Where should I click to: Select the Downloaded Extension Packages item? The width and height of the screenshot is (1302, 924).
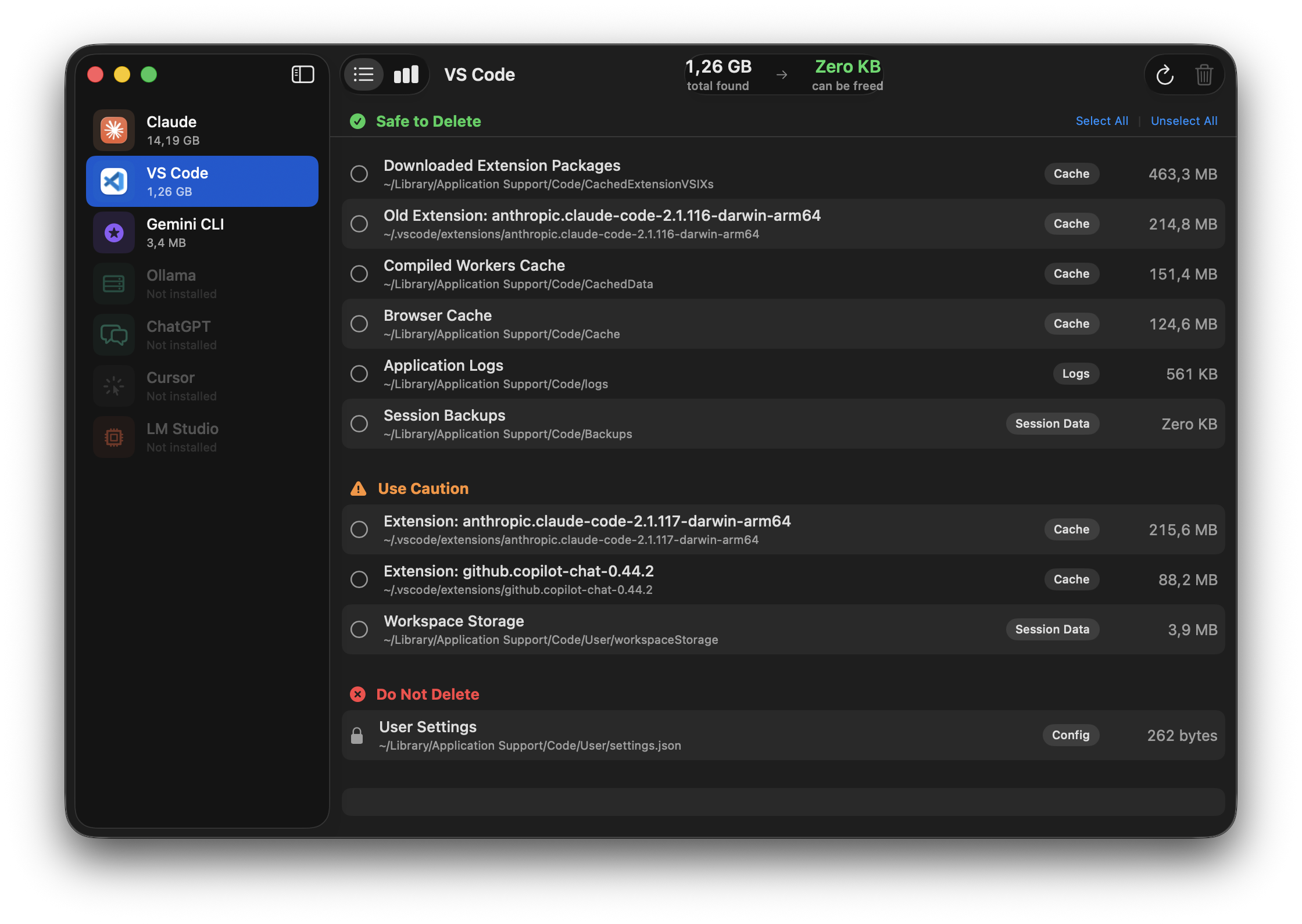[359, 174]
